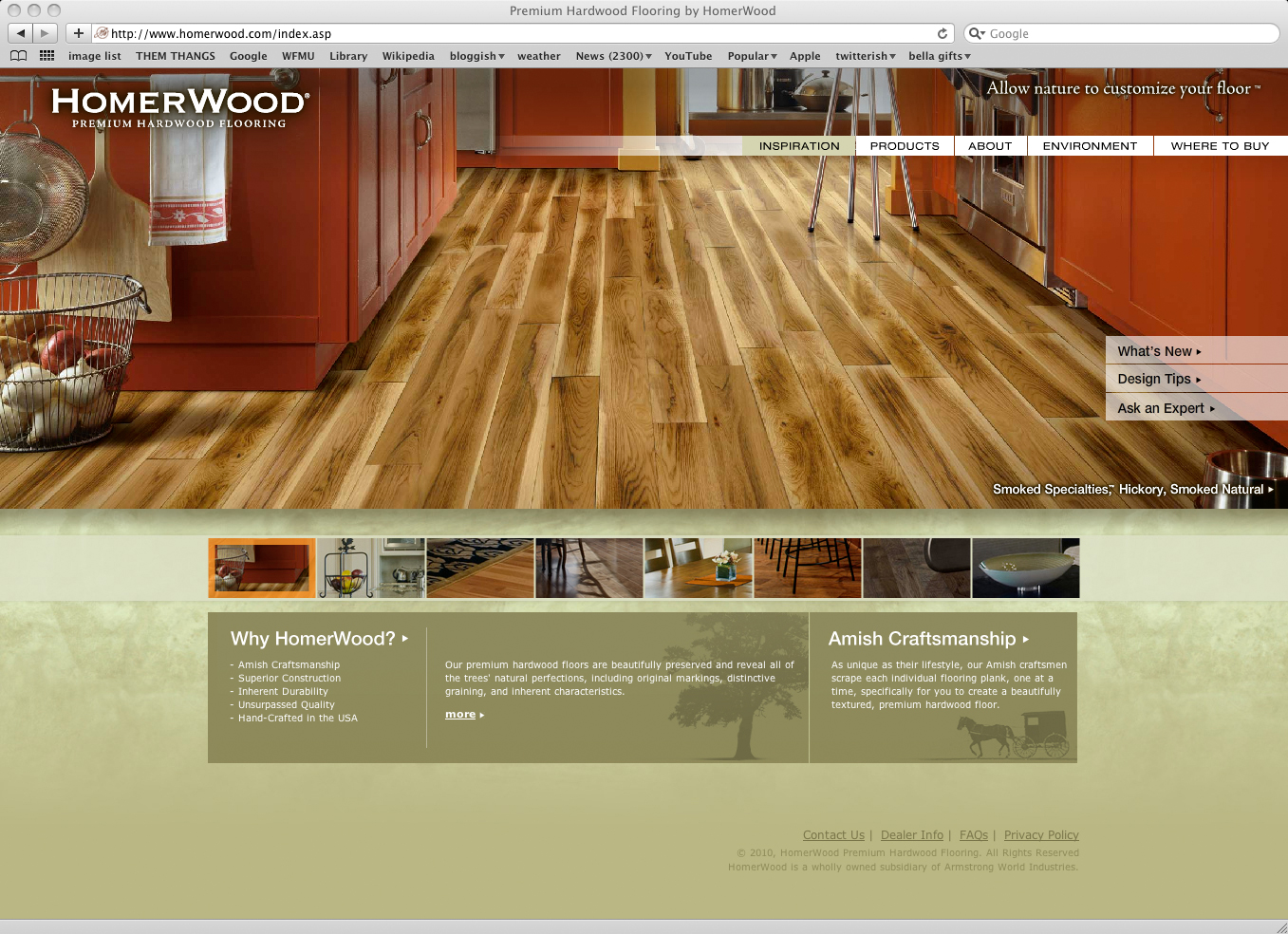Open the Wikipedia bookmark
This screenshot has width=1288, height=934.
[408, 56]
